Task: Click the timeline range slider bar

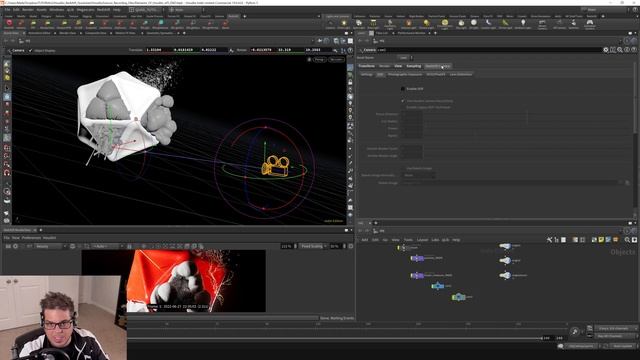Action: tap(335, 338)
